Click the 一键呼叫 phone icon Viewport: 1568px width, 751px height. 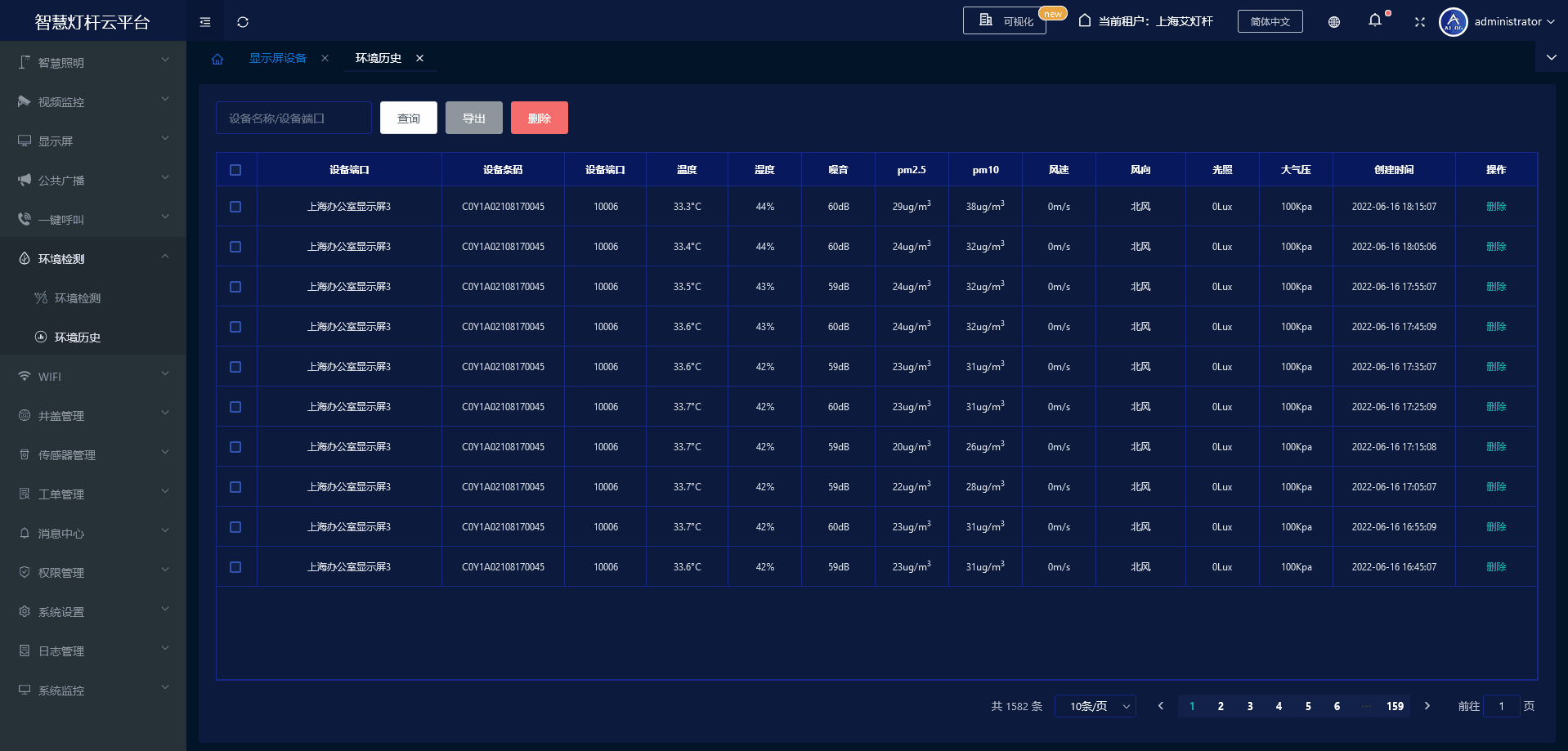click(x=25, y=219)
